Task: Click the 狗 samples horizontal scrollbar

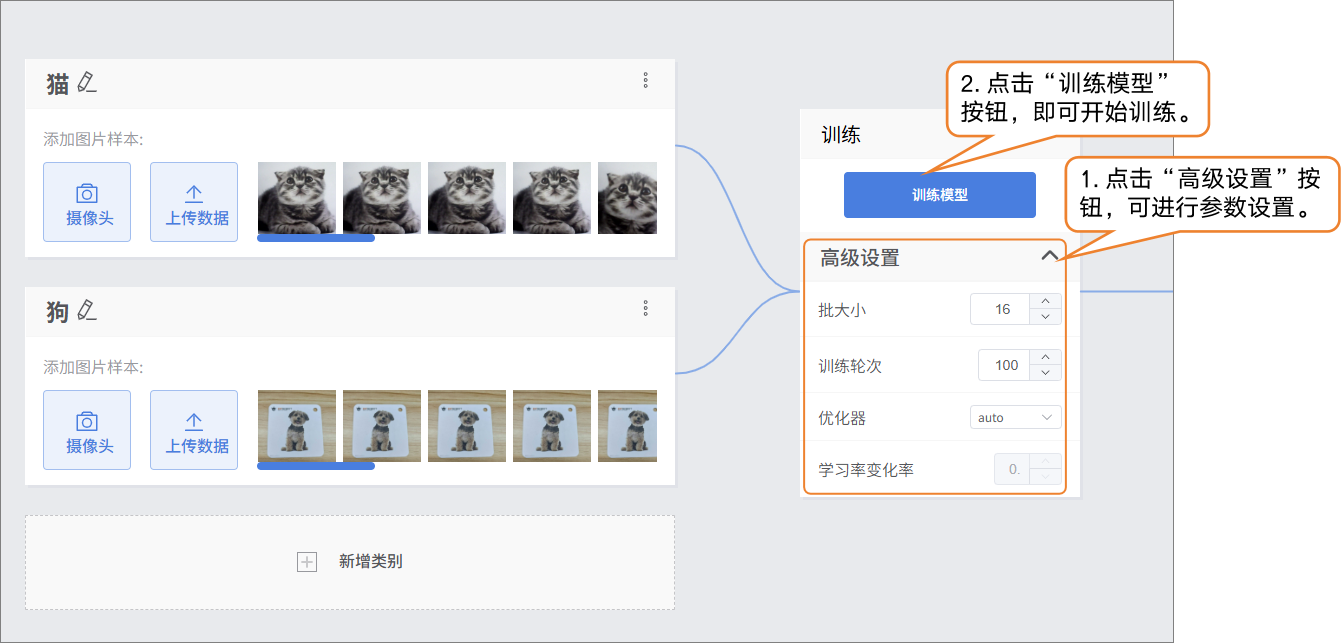Action: tap(316, 466)
